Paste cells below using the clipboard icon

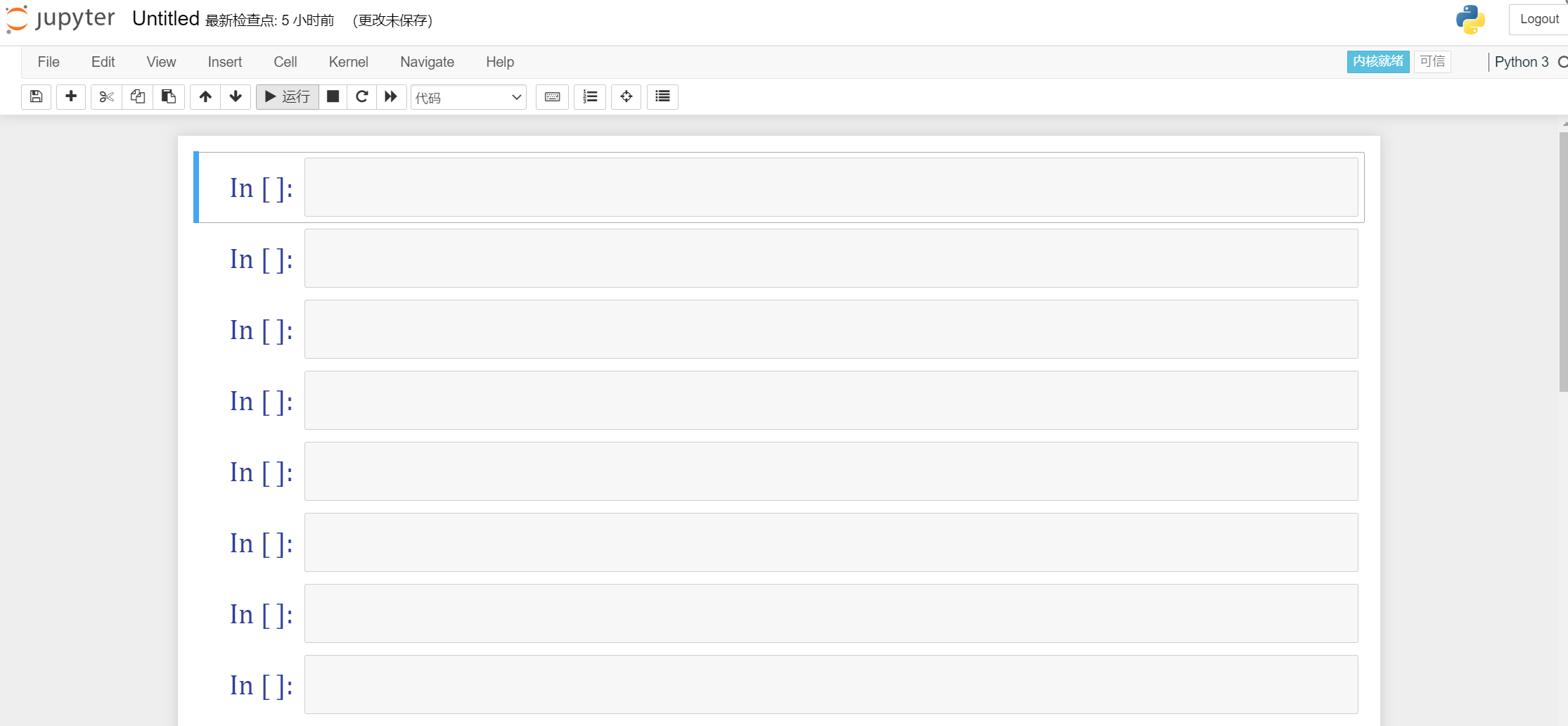pyautogui.click(x=169, y=96)
